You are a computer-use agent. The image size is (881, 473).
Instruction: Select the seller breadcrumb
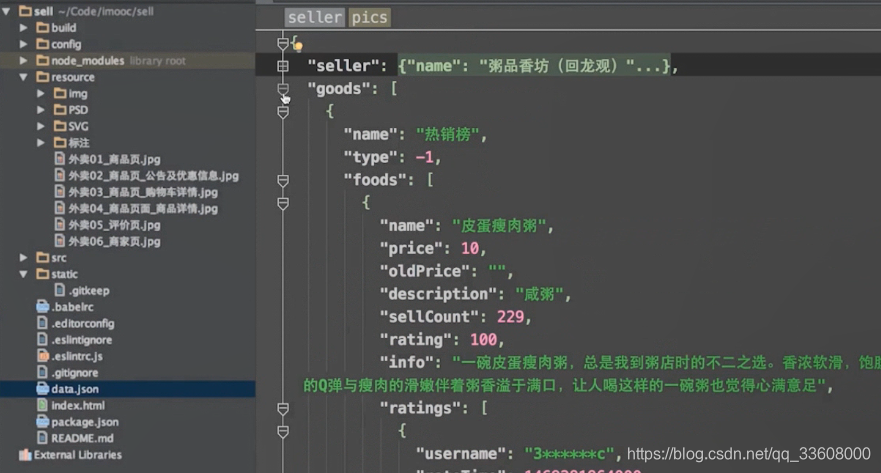coord(315,17)
